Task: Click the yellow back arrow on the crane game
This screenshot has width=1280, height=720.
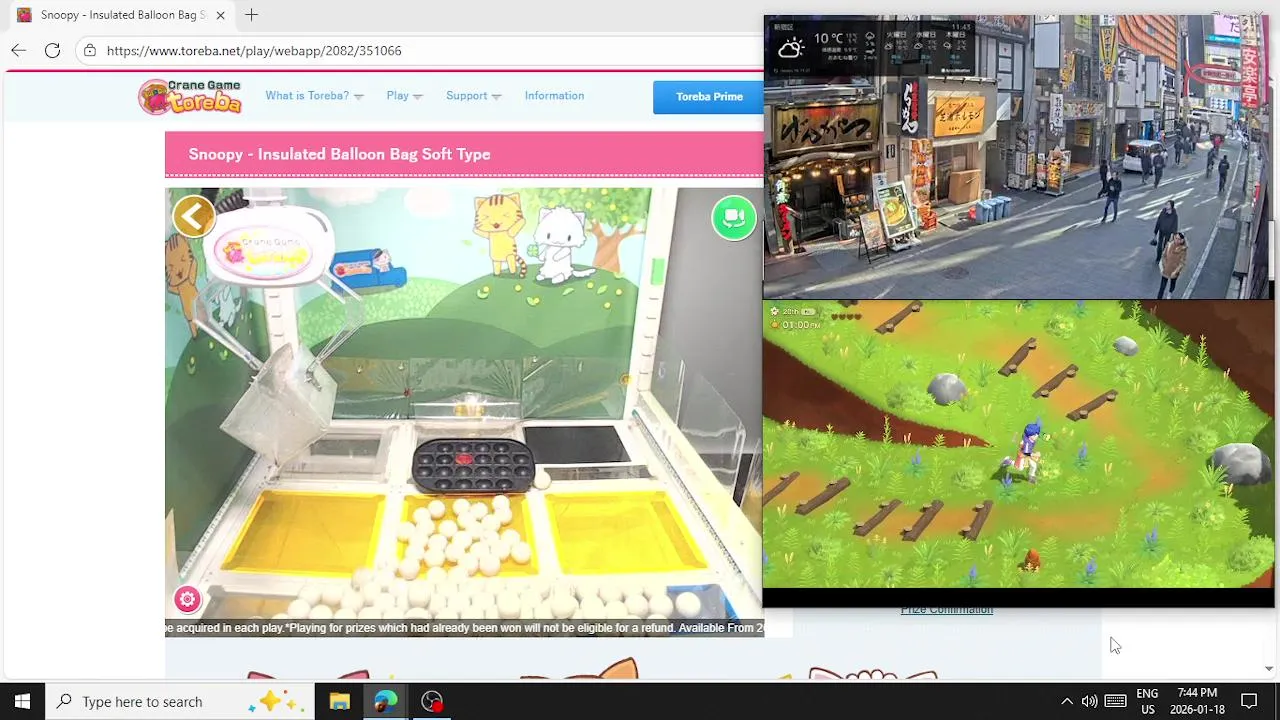Action: [194, 216]
